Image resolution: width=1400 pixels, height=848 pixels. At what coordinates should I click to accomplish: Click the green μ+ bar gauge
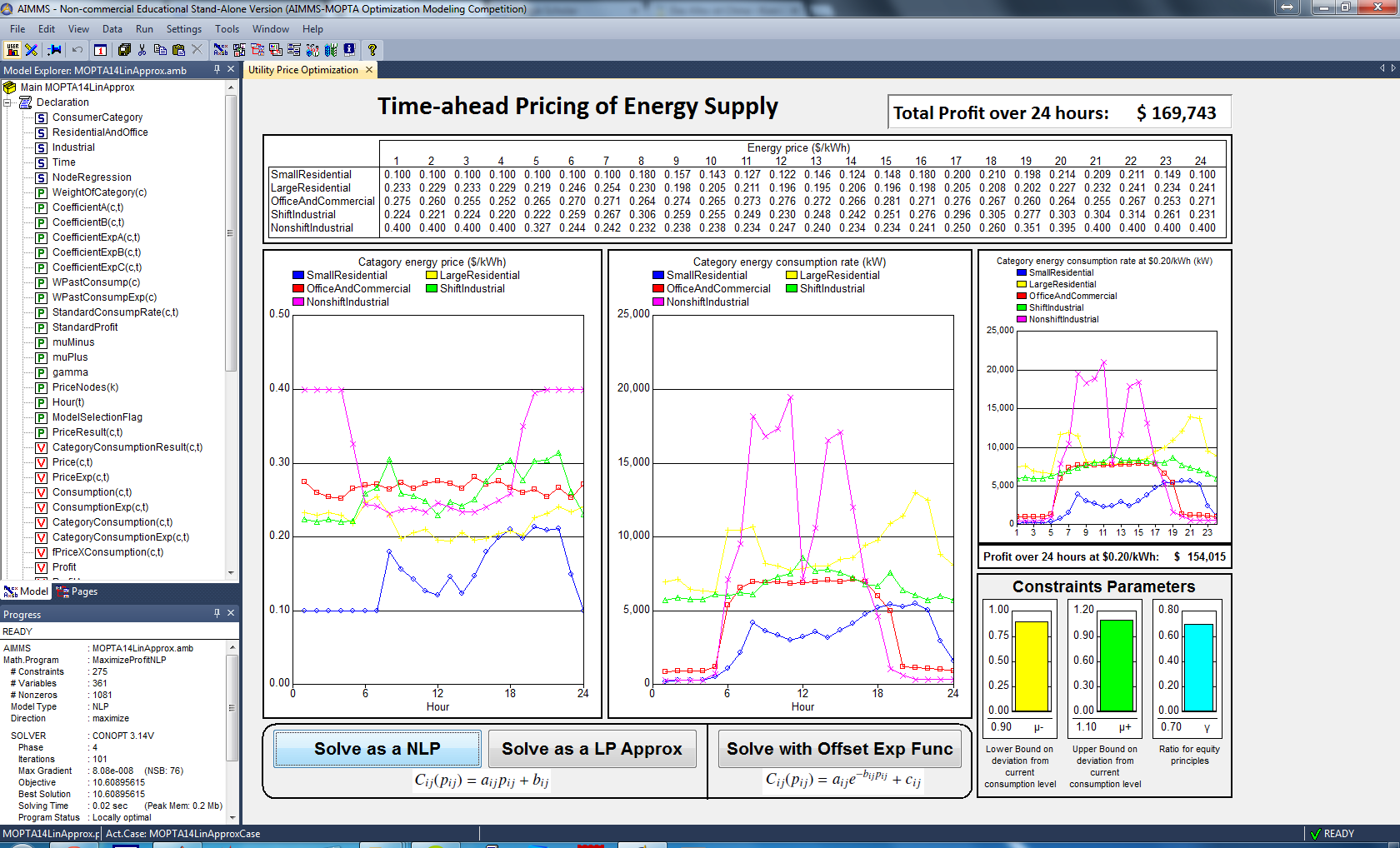pyautogui.click(x=1116, y=665)
